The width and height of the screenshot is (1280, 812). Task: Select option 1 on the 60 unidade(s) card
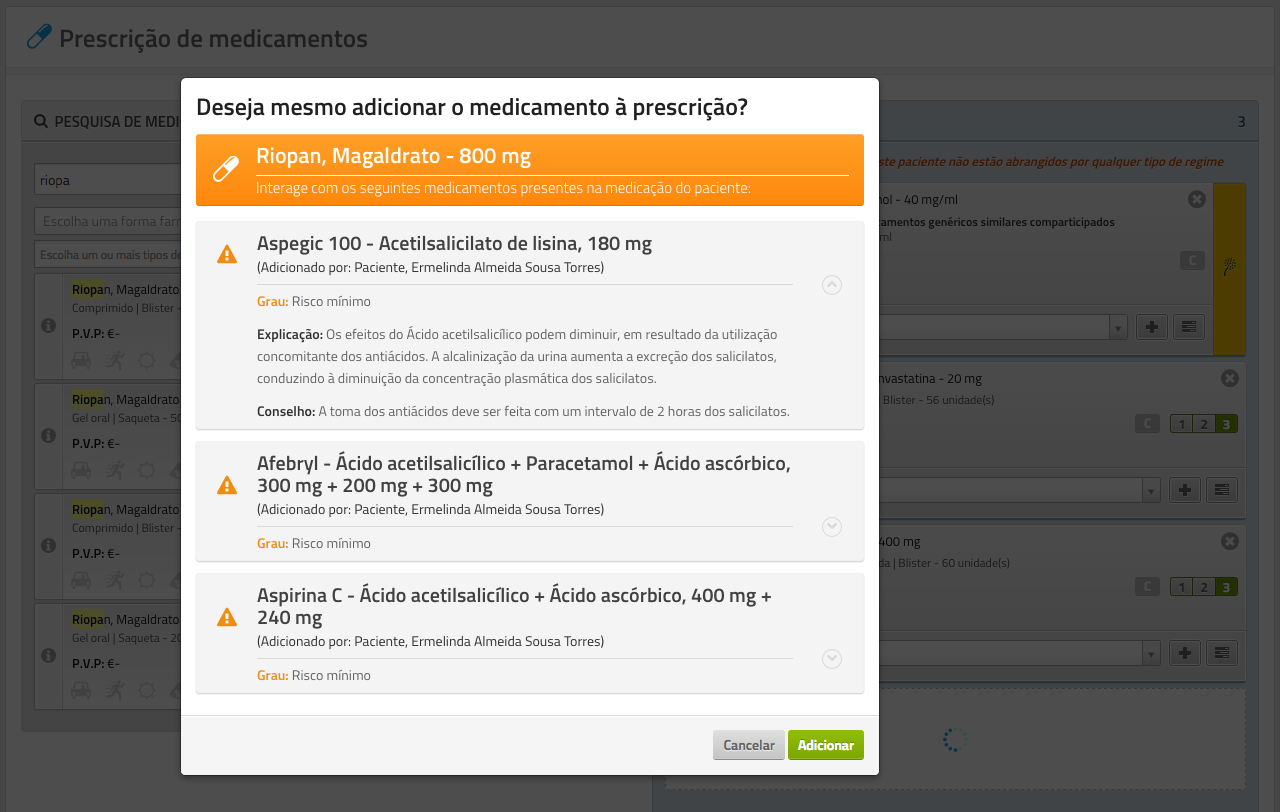tap(1181, 587)
